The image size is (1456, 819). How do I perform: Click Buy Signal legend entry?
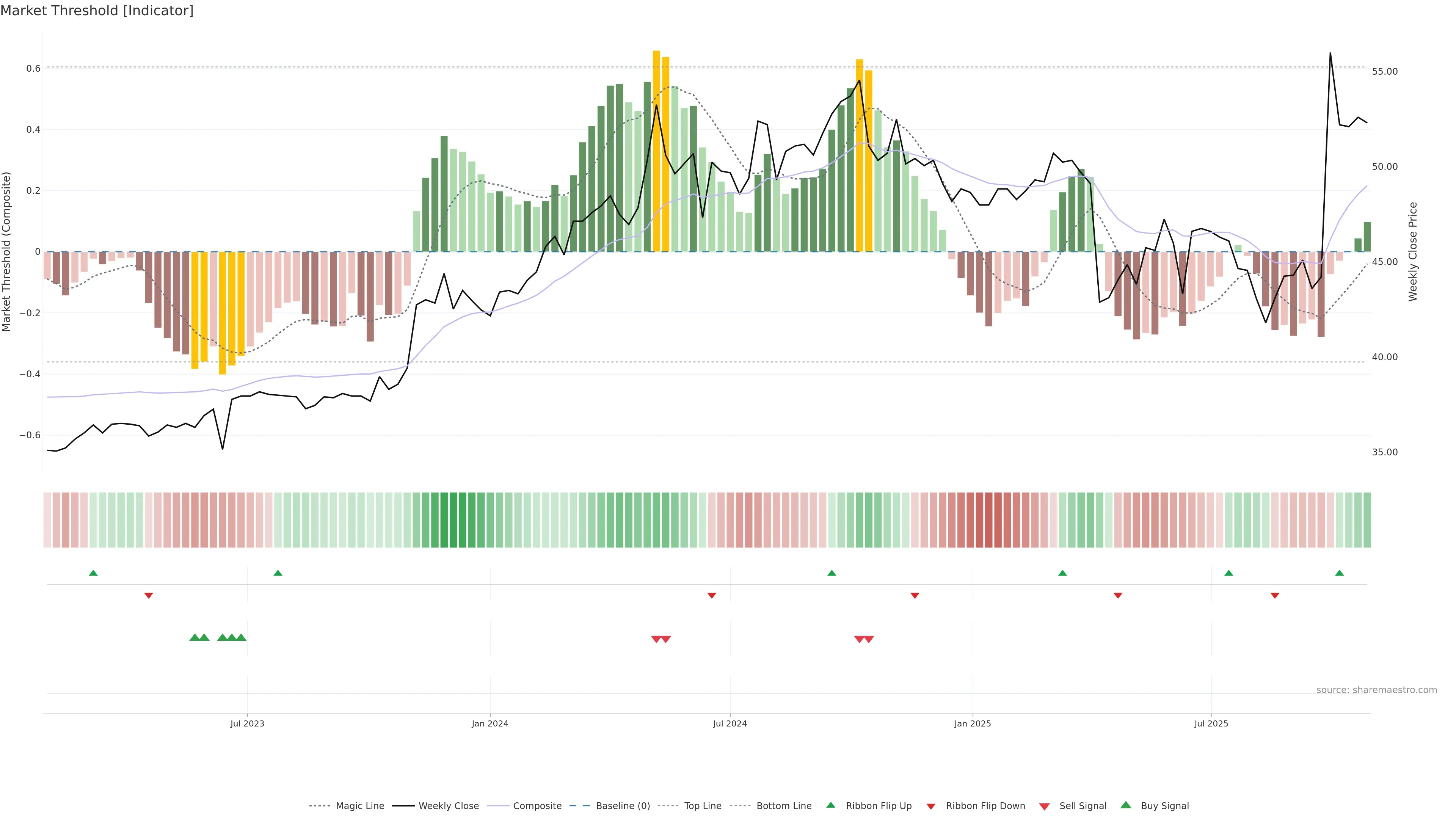tap(1164, 806)
